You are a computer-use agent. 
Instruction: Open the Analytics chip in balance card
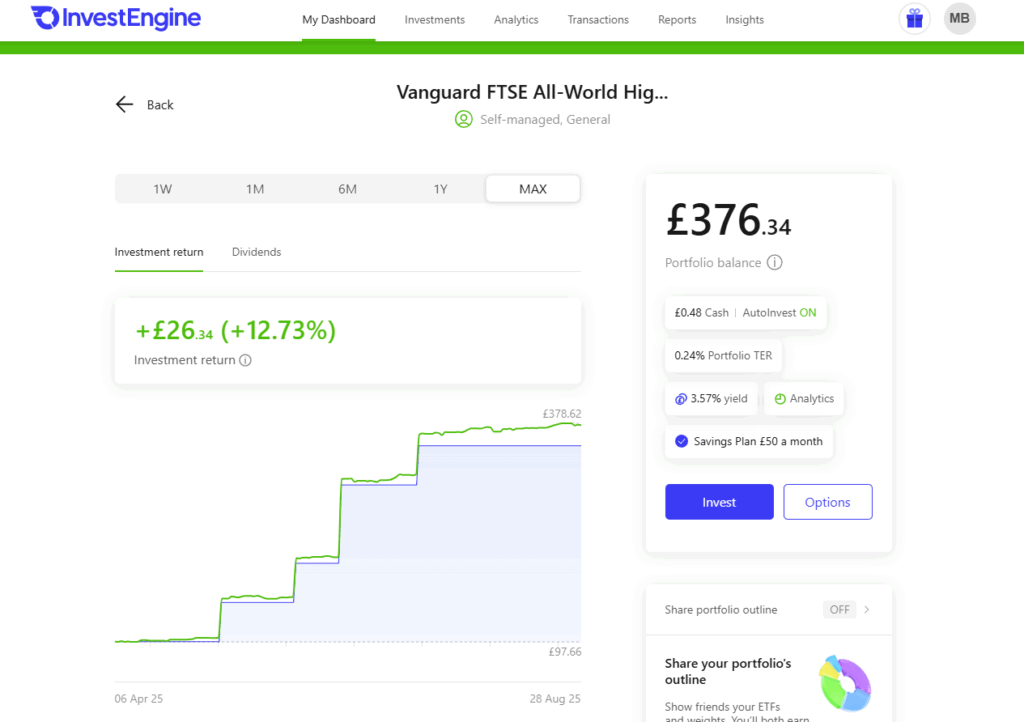(803, 399)
